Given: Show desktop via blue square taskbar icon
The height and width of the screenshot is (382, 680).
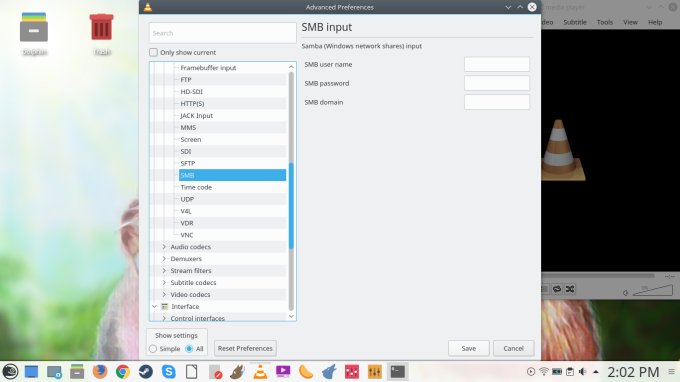Looking at the screenshot, I should [x=31, y=372].
